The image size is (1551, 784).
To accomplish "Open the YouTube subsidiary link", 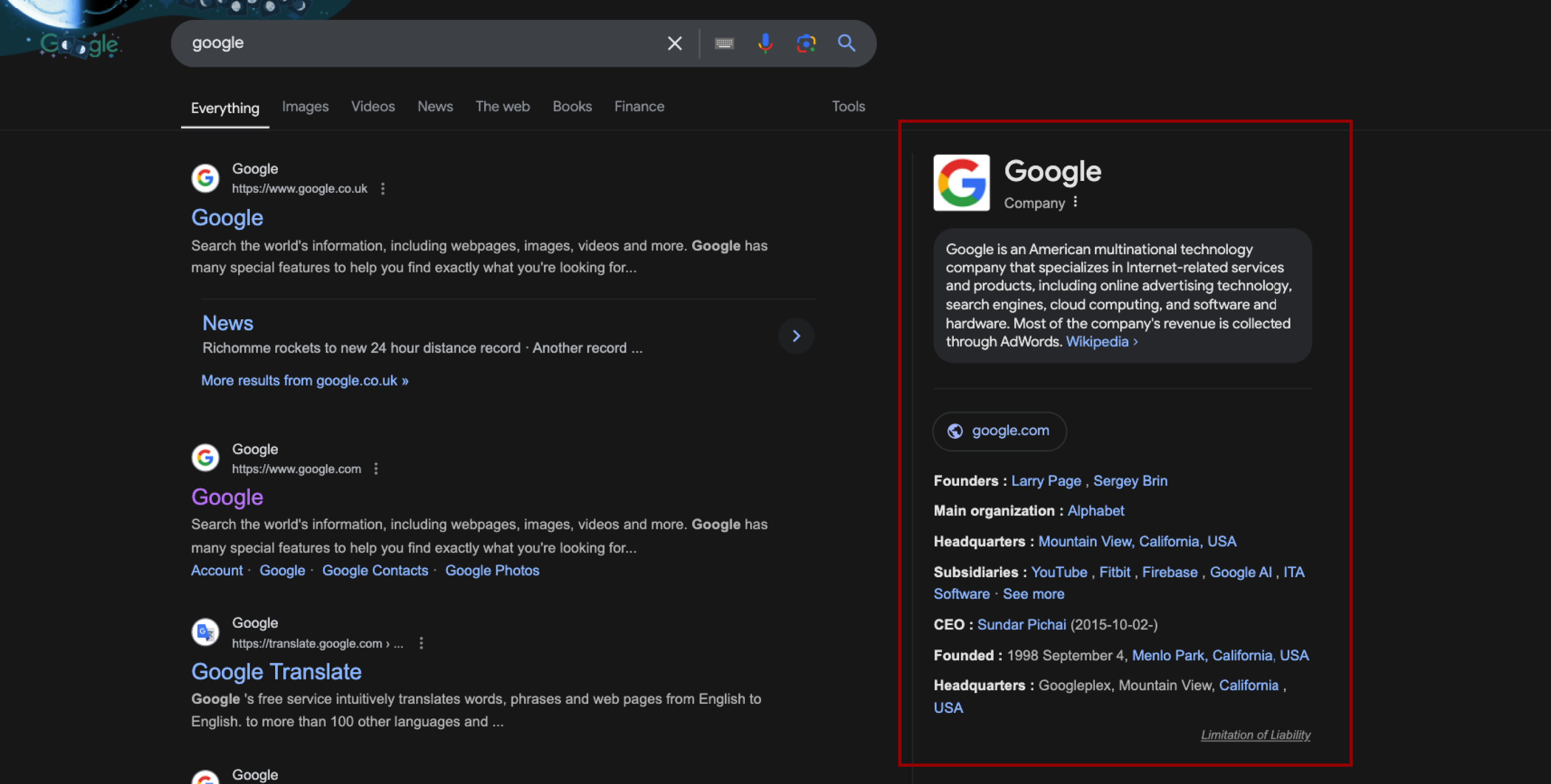I will pos(1059,572).
